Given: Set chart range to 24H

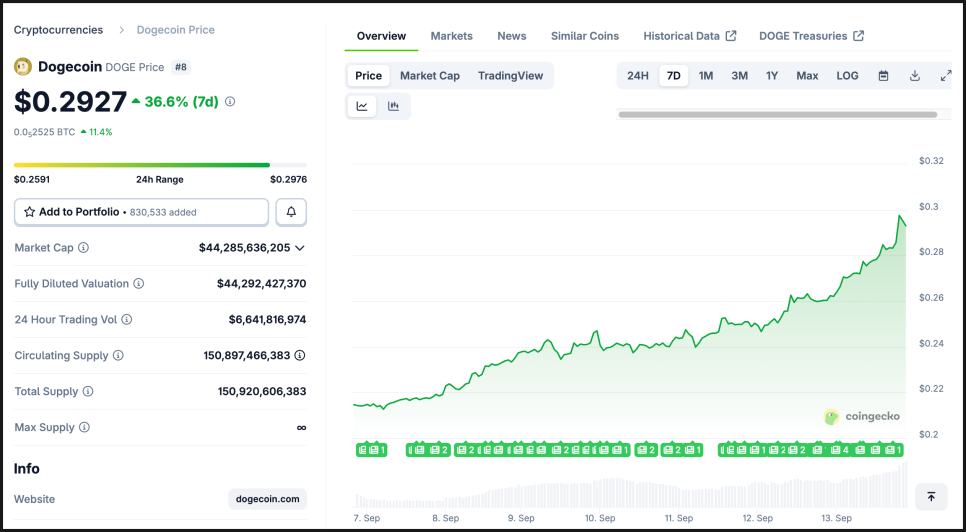Looking at the screenshot, I should pos(638,76).
